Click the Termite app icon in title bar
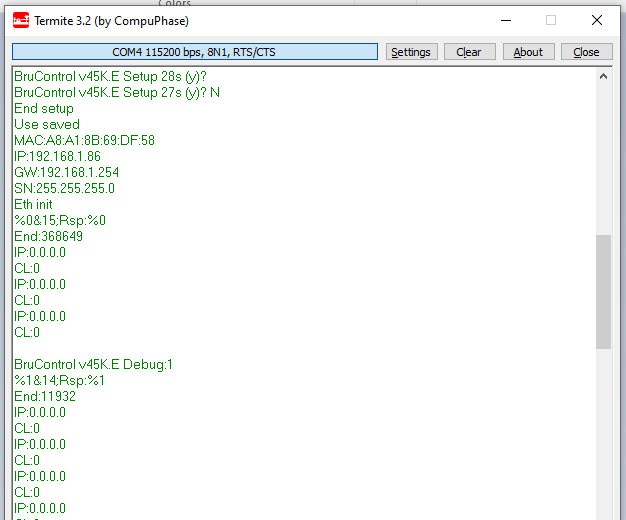The image size is (626, 520). point(21,20)
